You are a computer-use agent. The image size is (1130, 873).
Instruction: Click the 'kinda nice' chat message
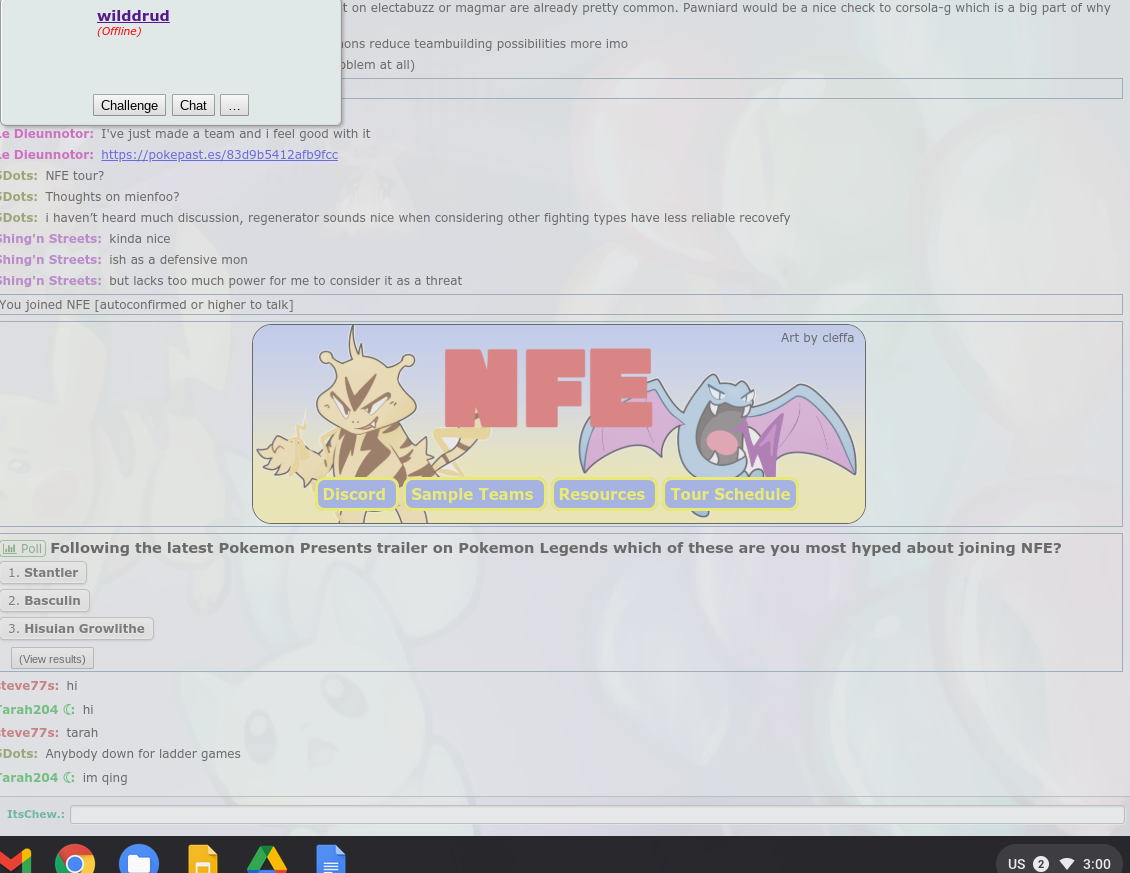point(140,239)
